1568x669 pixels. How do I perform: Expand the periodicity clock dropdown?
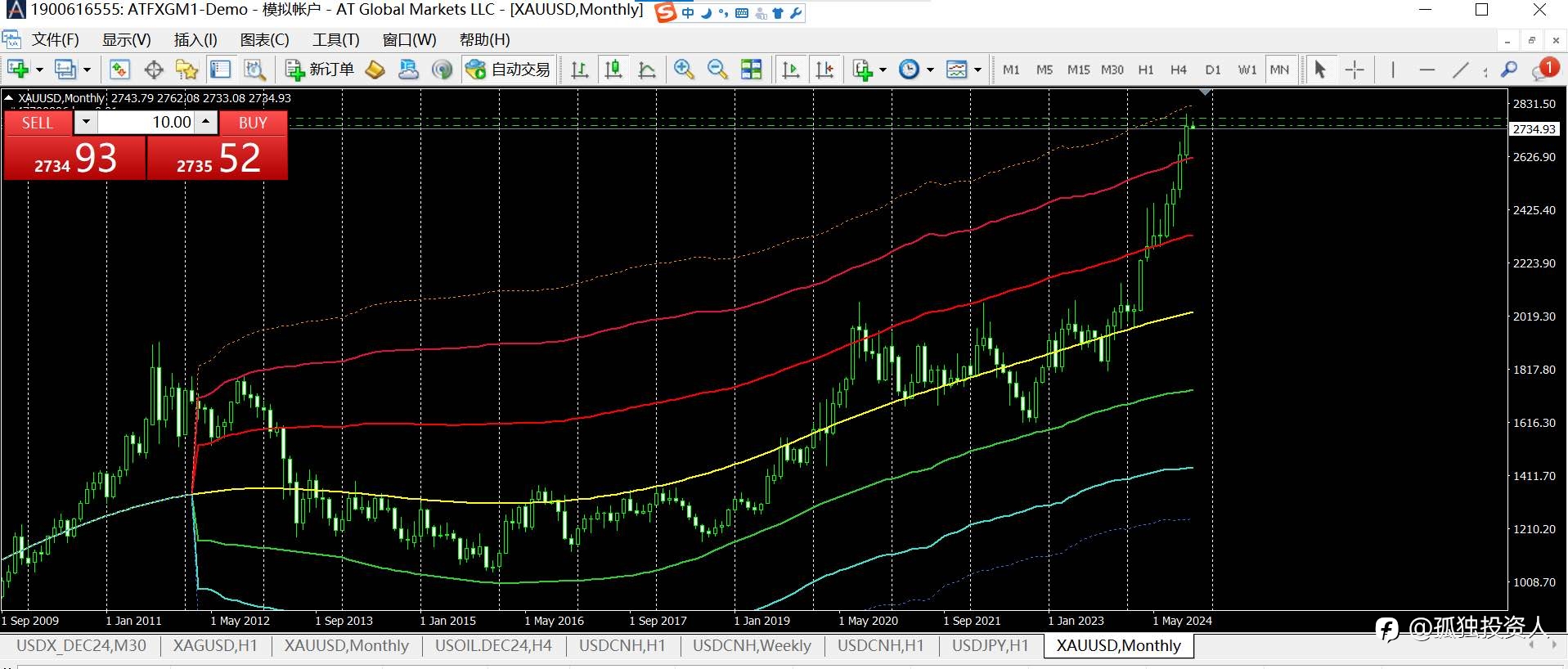[x=930, y=70]
